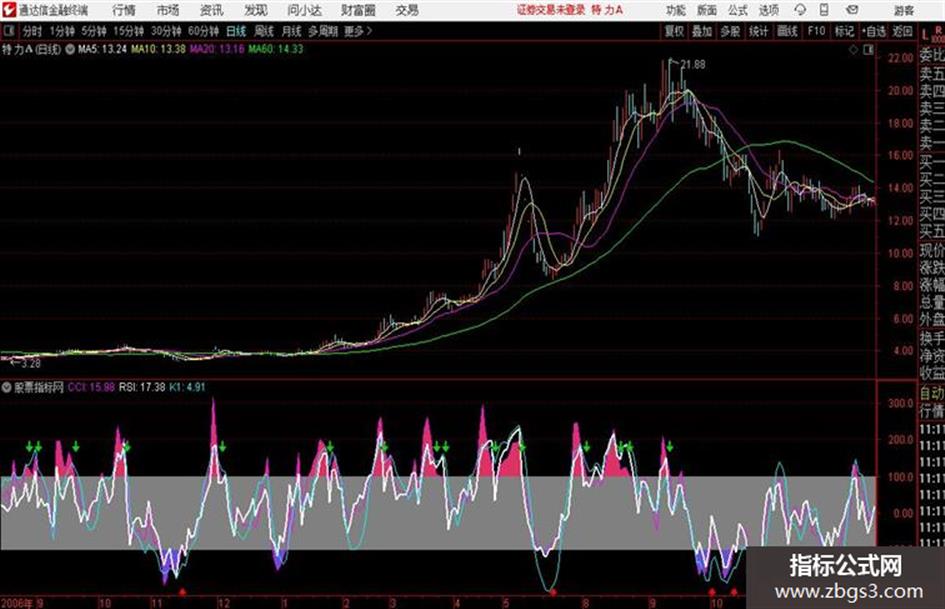The image size is (945, 609).
Task: Open the mobile phone icon in title bar
Action: point(824,10)
